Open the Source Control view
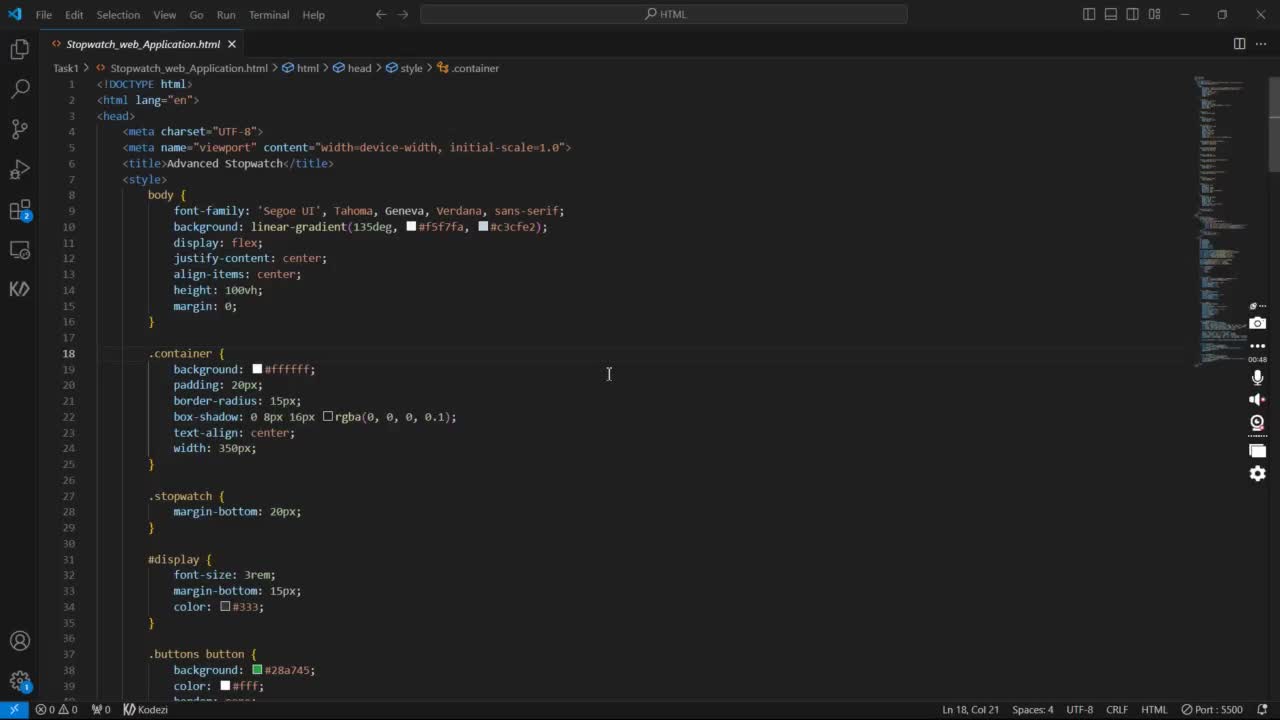Viewport: 1280px width, 720px height. pyautogui.click(x=20, y=129)
